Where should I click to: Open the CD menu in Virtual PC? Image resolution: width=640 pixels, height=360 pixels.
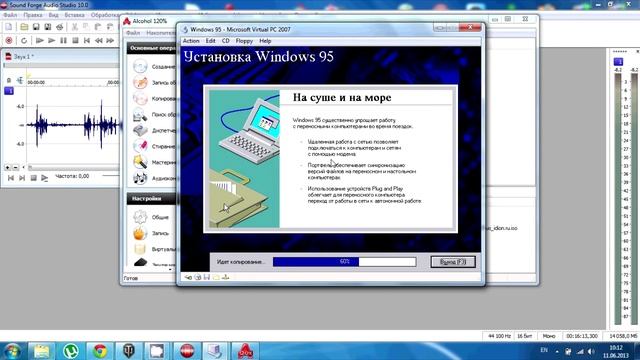226,41
